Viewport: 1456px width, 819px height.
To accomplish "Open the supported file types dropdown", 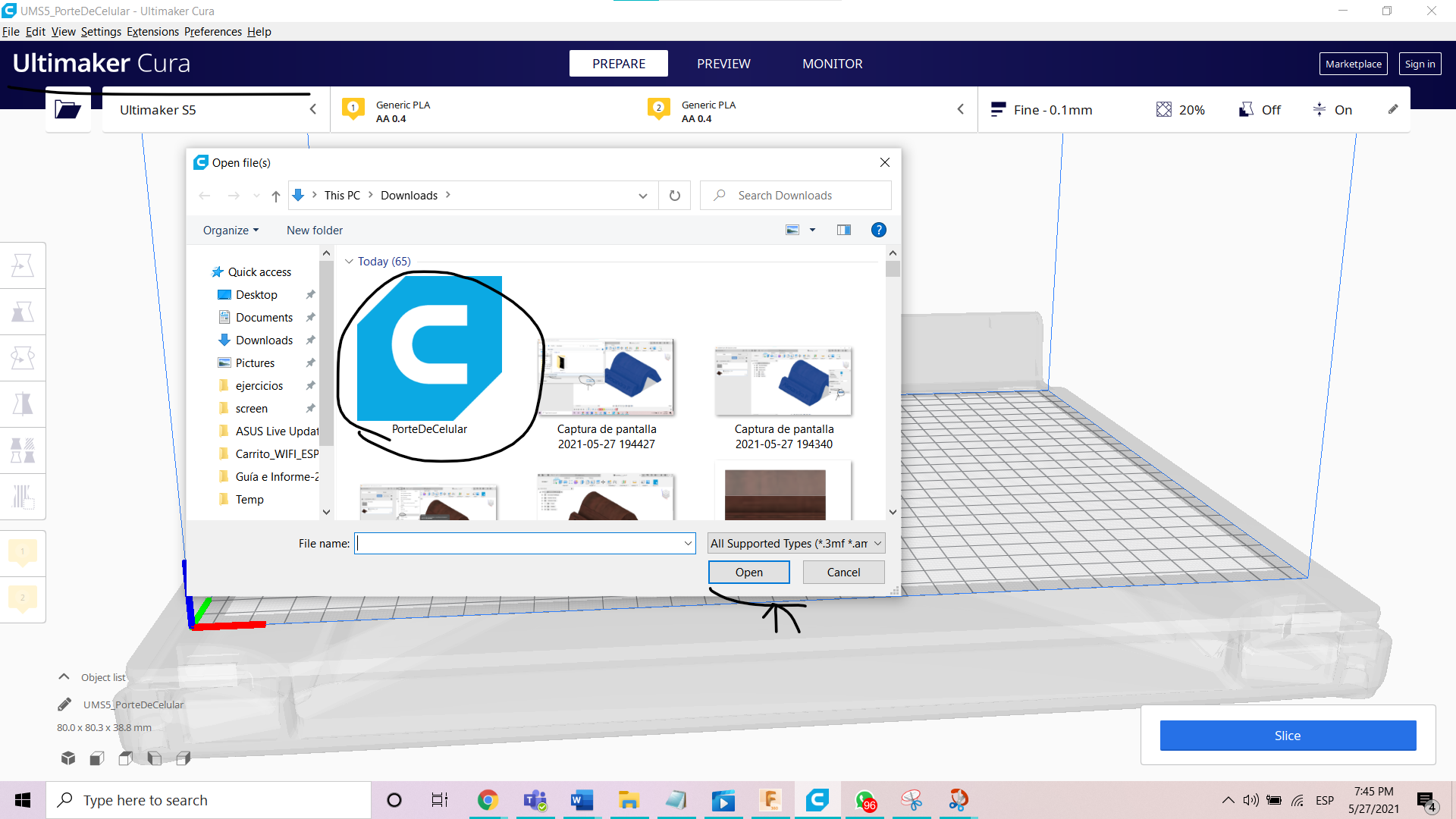I will tap(795, 543).
